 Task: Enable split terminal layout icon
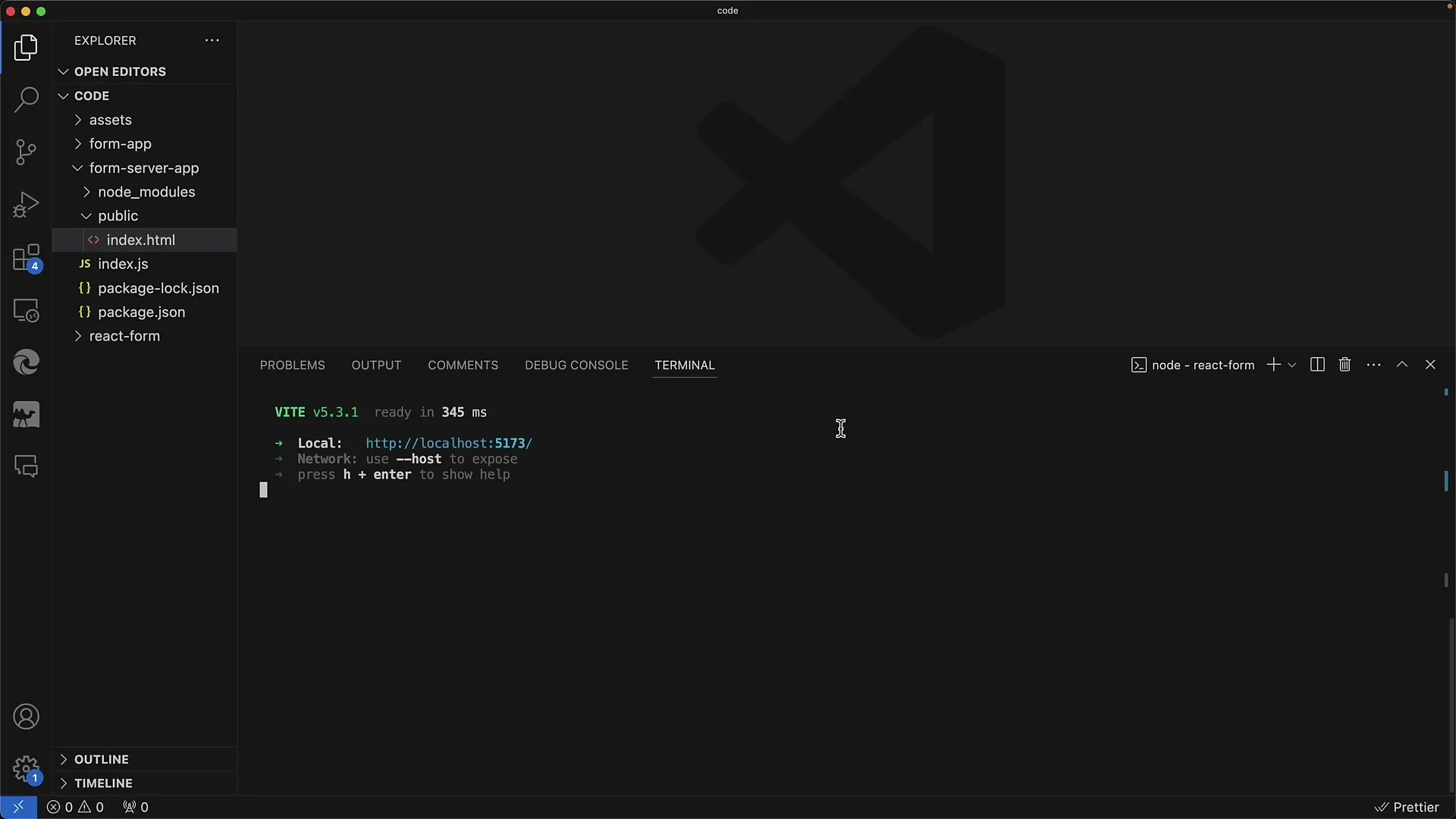pos(1318,365)
